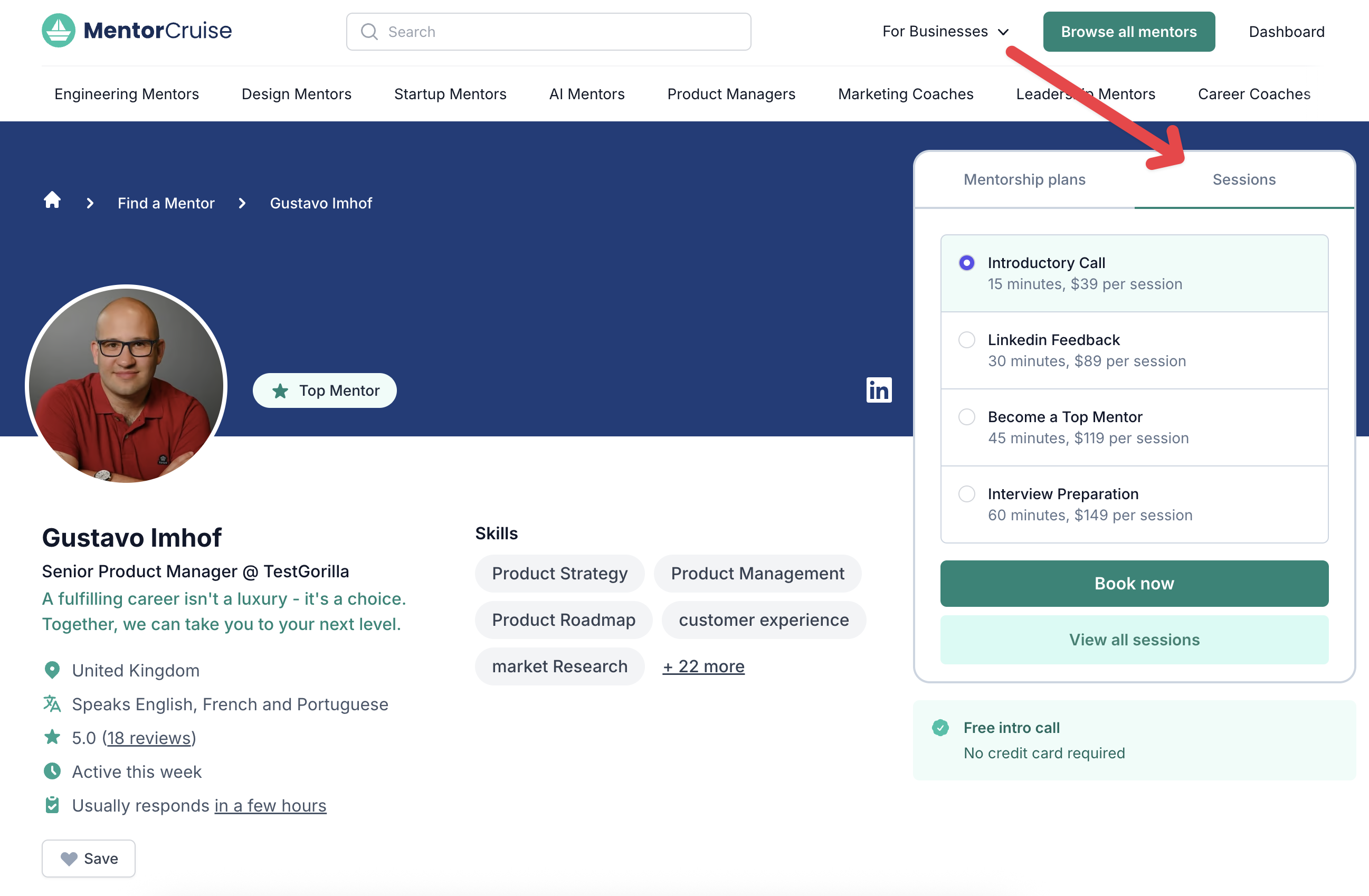Click the heart icon in Save button
Viewport: 1369px width, 896px height.
click(x=69, y=859)
